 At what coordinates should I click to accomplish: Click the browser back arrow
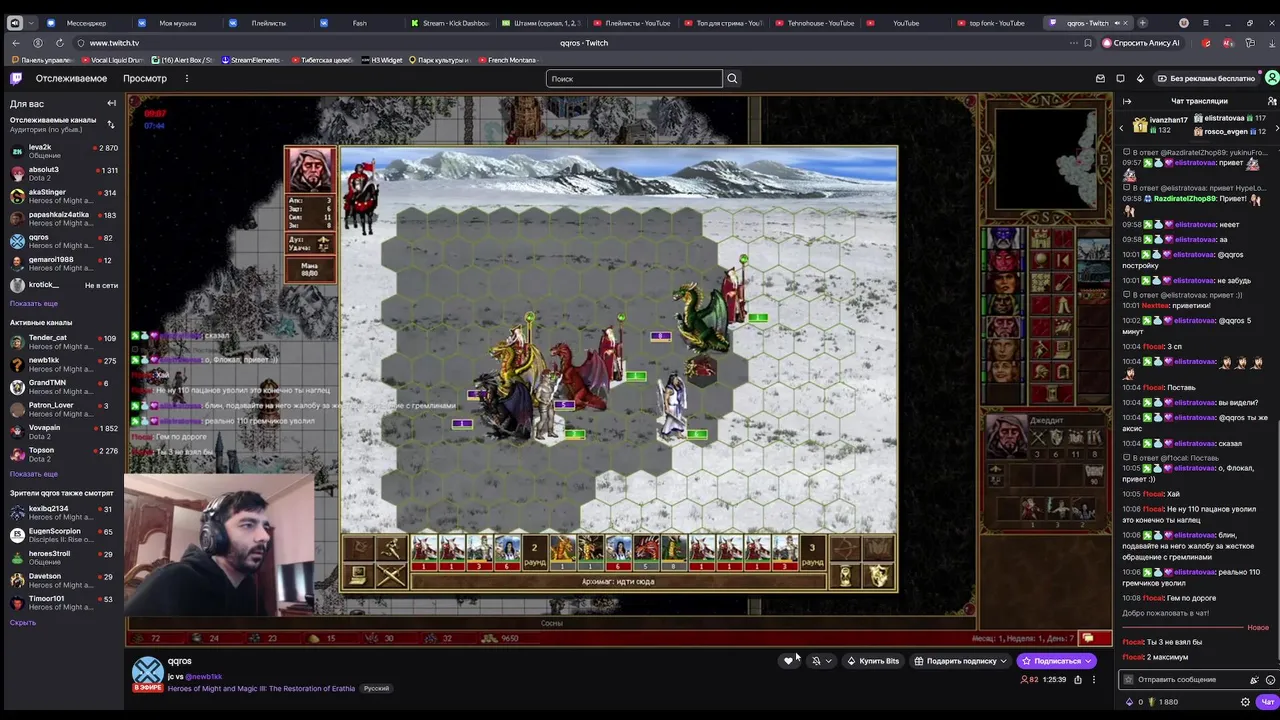click(16, 43)
